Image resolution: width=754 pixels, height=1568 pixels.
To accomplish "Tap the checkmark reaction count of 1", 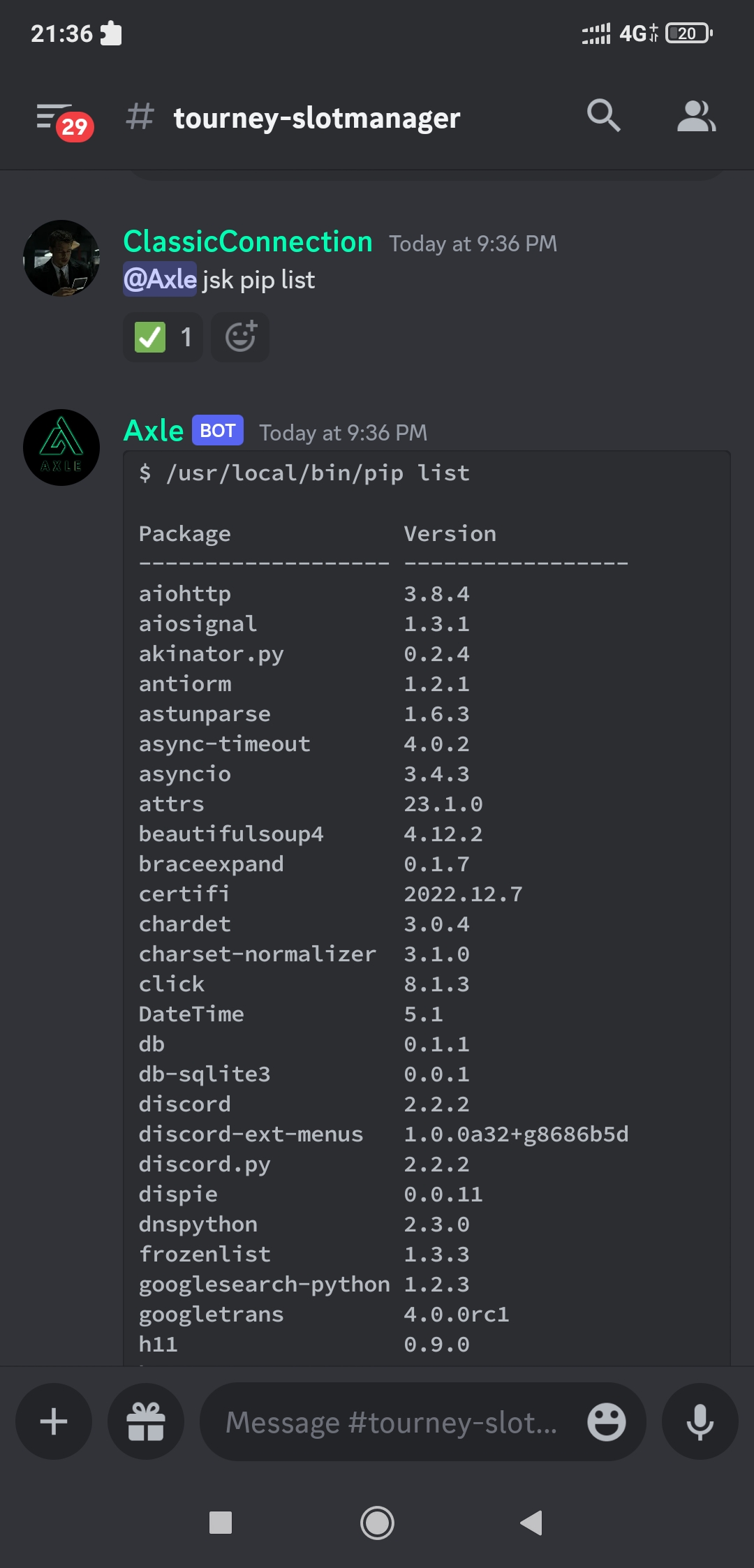I will pyautogui.click(x=185, y=337).
